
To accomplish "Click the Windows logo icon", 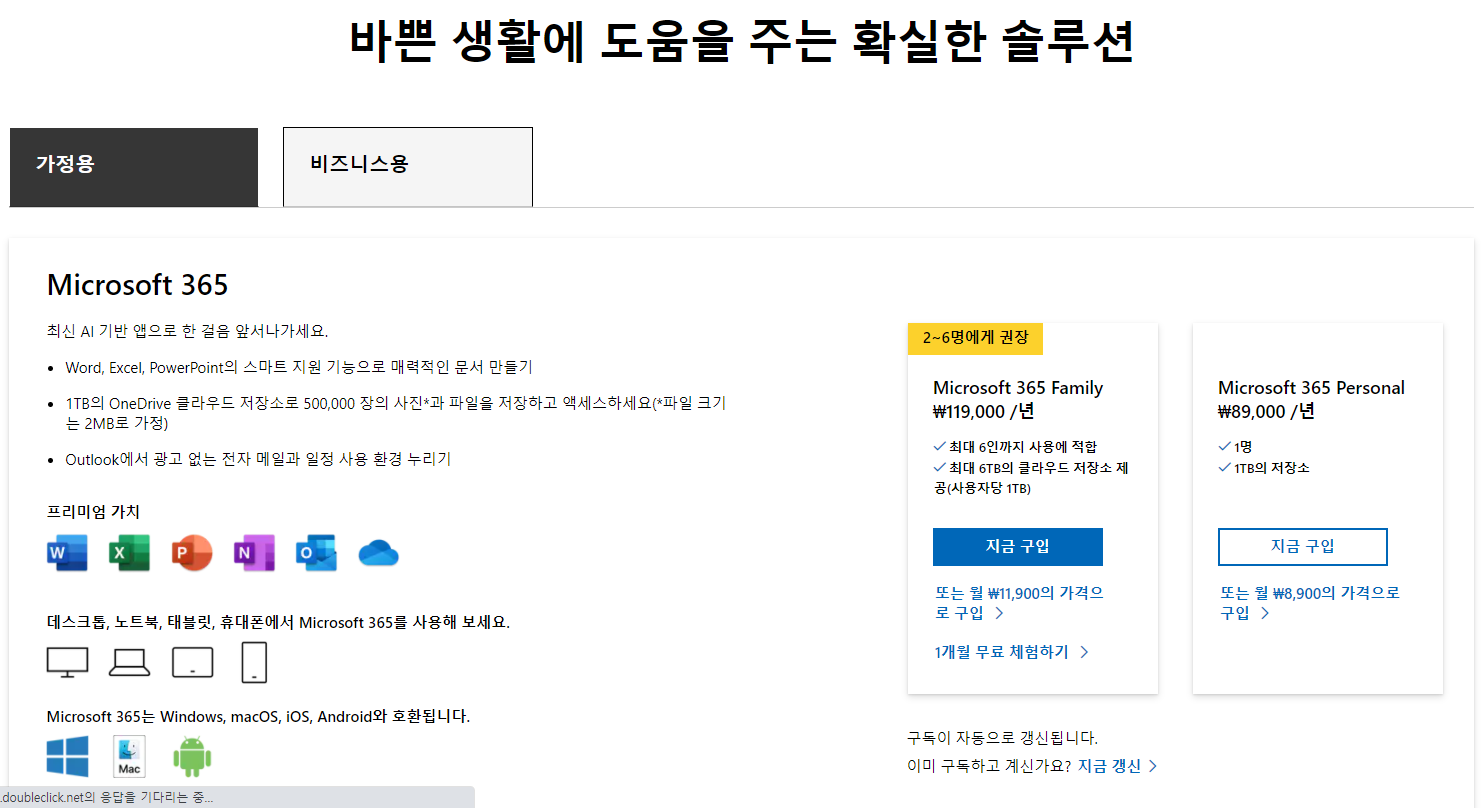I will [68, 757].
